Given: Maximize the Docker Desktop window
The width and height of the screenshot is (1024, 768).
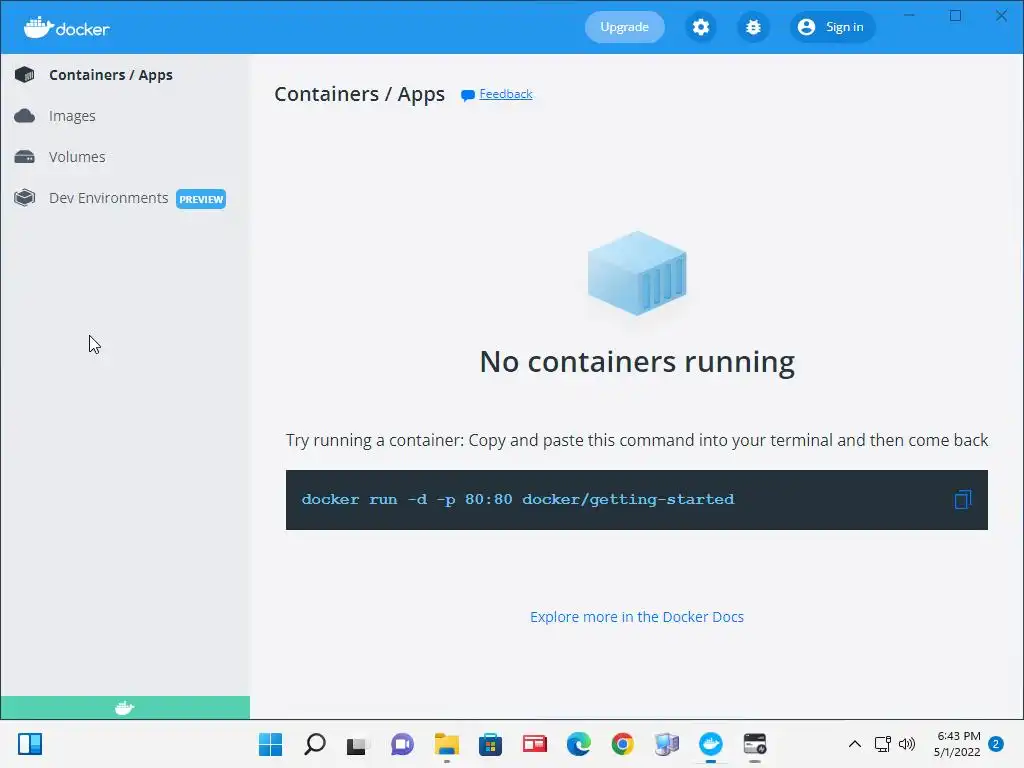Looking at the screenshot, I should pos(955,16).
